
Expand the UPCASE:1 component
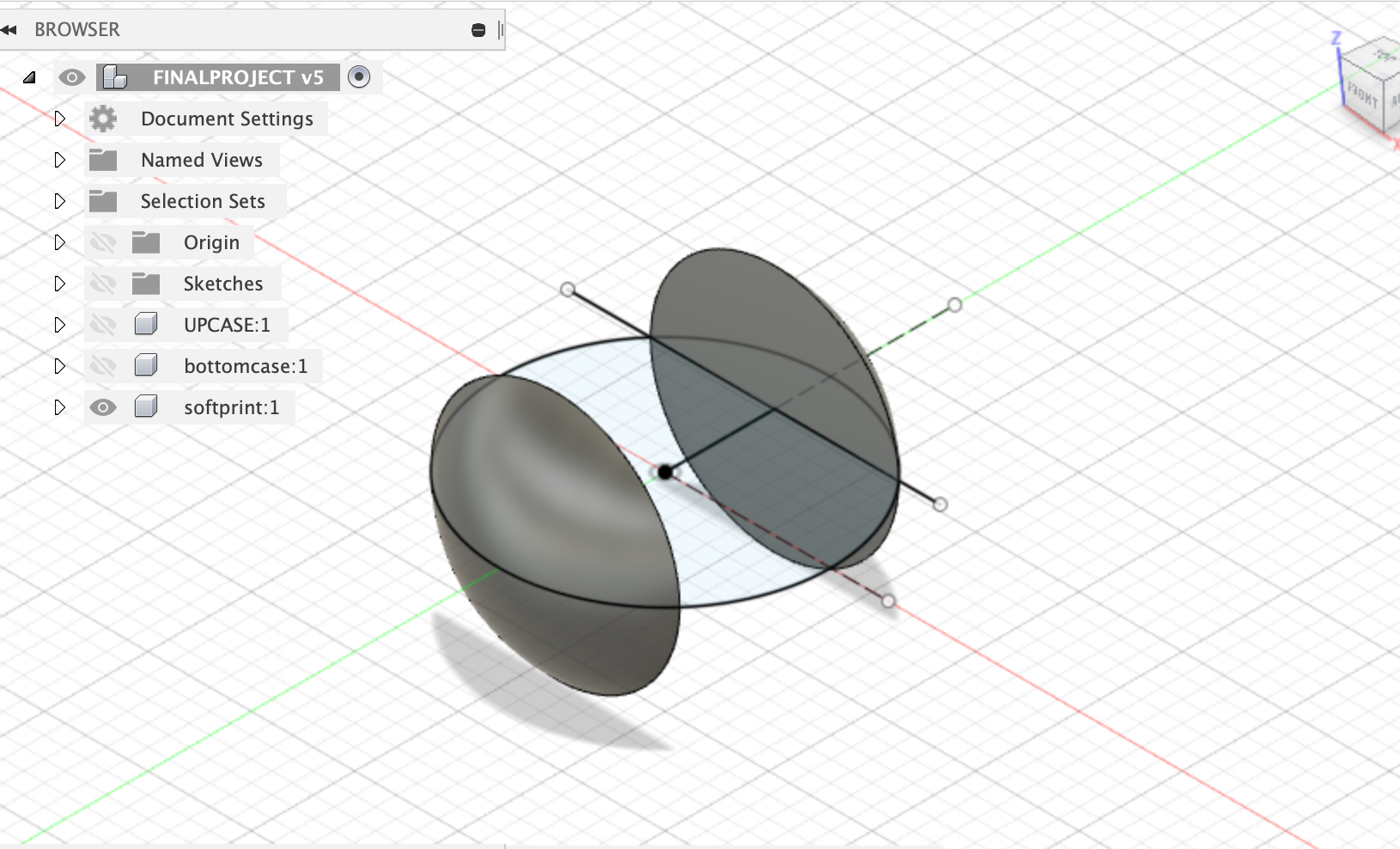[59, 325]
